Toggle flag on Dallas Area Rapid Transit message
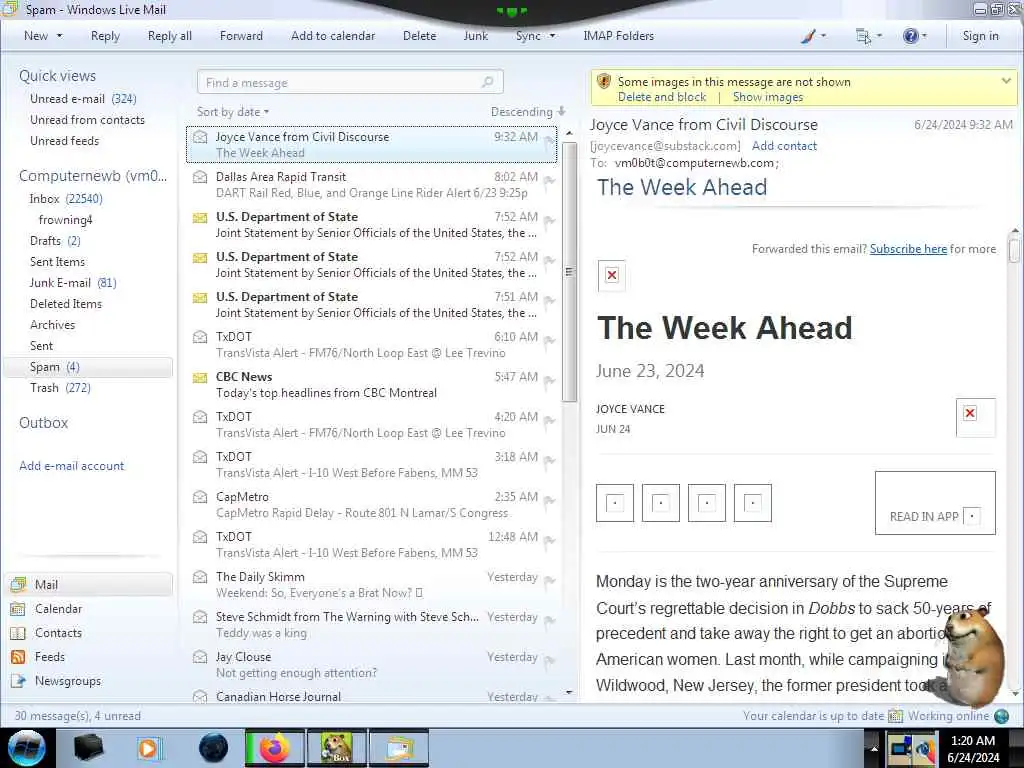 [x=549, y=181]
